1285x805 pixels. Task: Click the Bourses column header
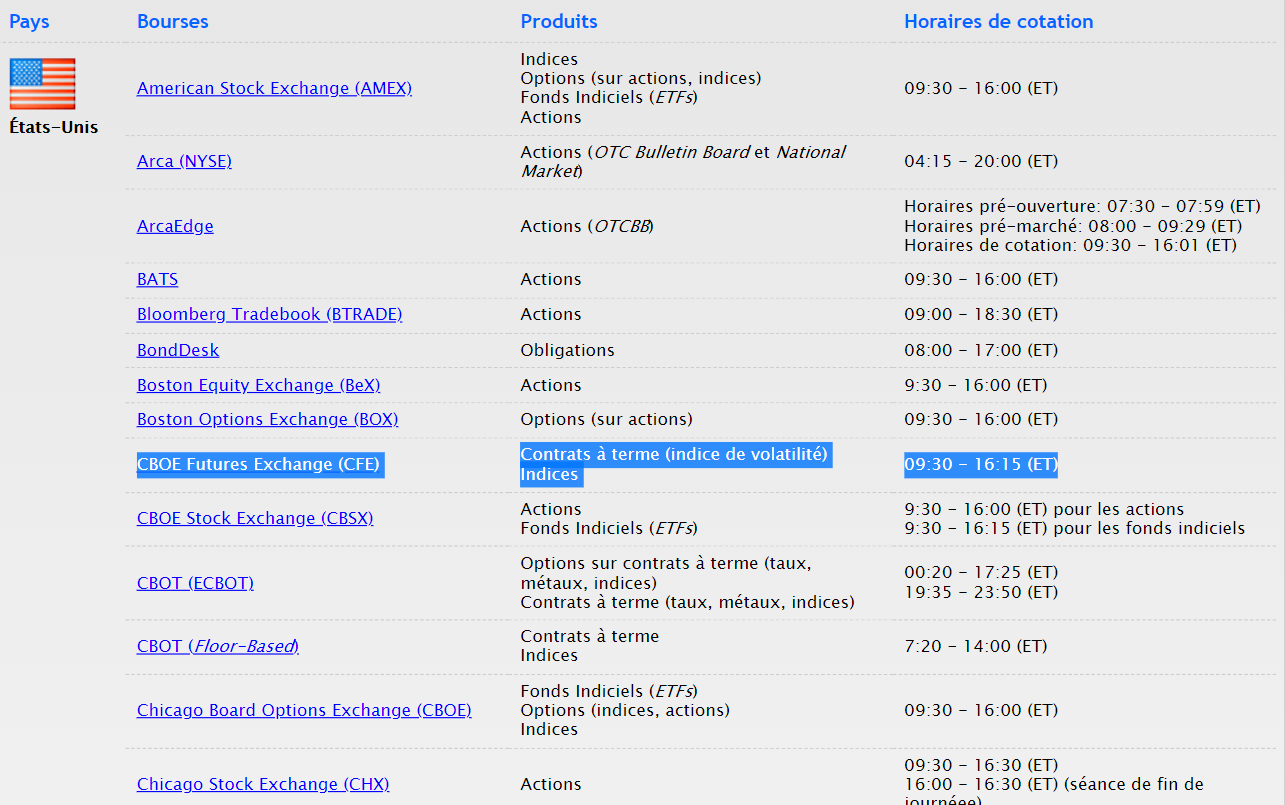173,21
